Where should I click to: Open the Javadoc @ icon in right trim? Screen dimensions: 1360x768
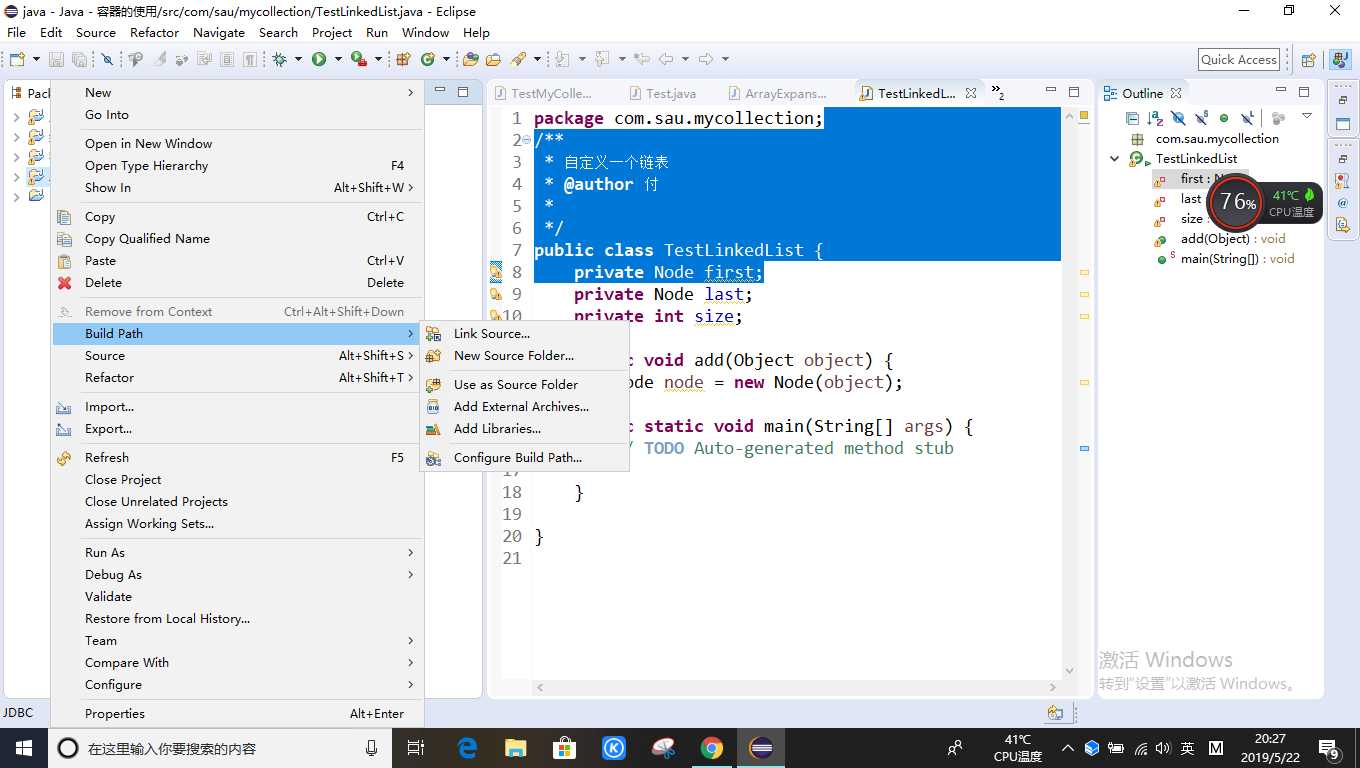(x=1342, y=203)
